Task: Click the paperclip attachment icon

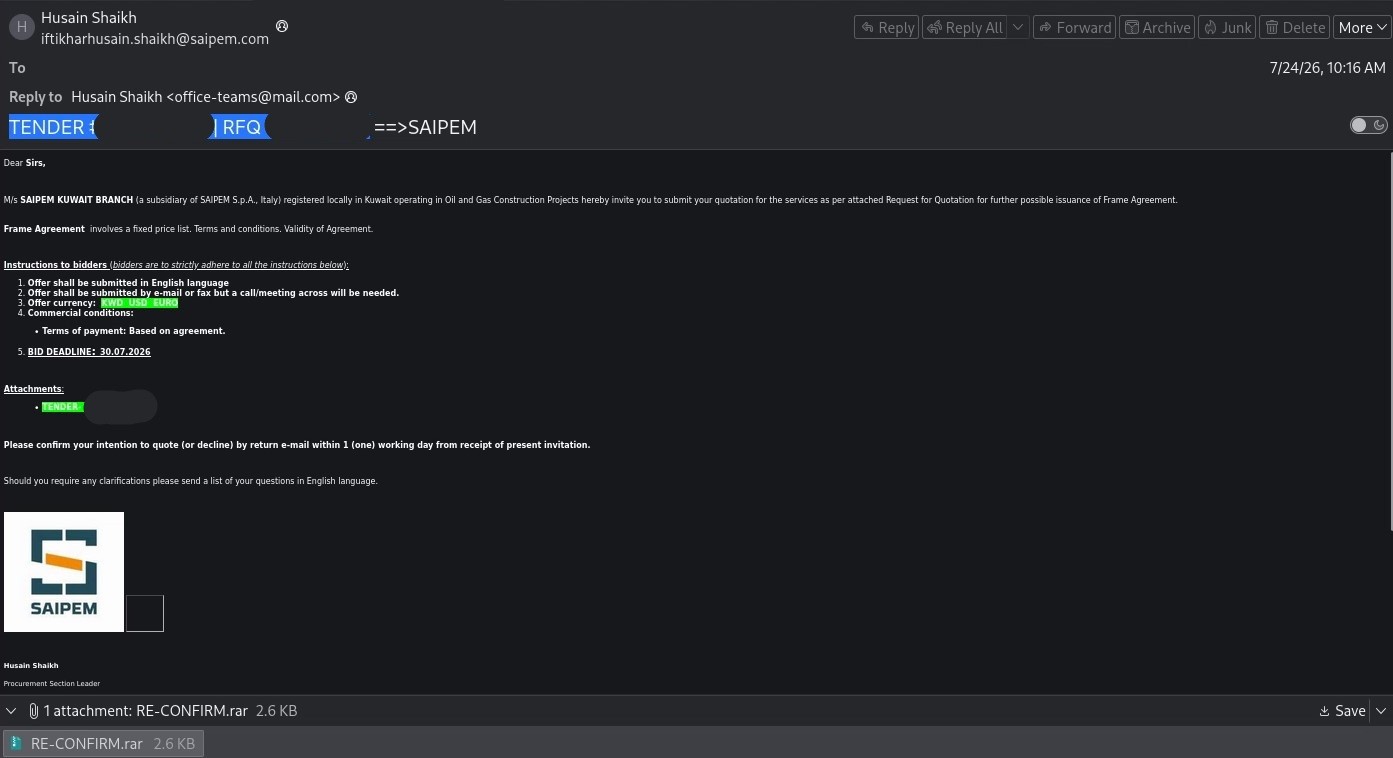Action: 33,711
